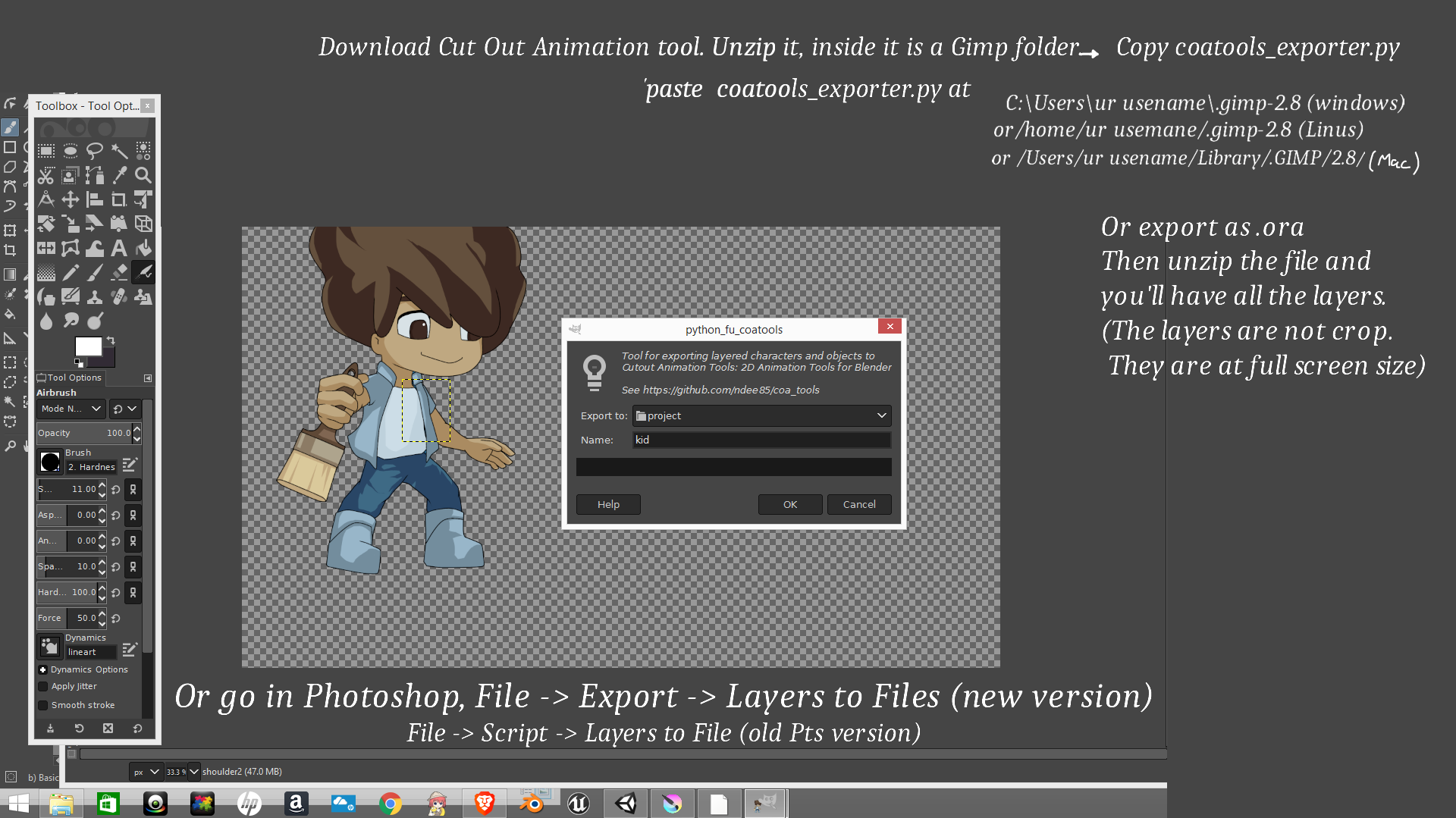Switch to the Tool Options tab
The image size is (1456, 818).
70,378
